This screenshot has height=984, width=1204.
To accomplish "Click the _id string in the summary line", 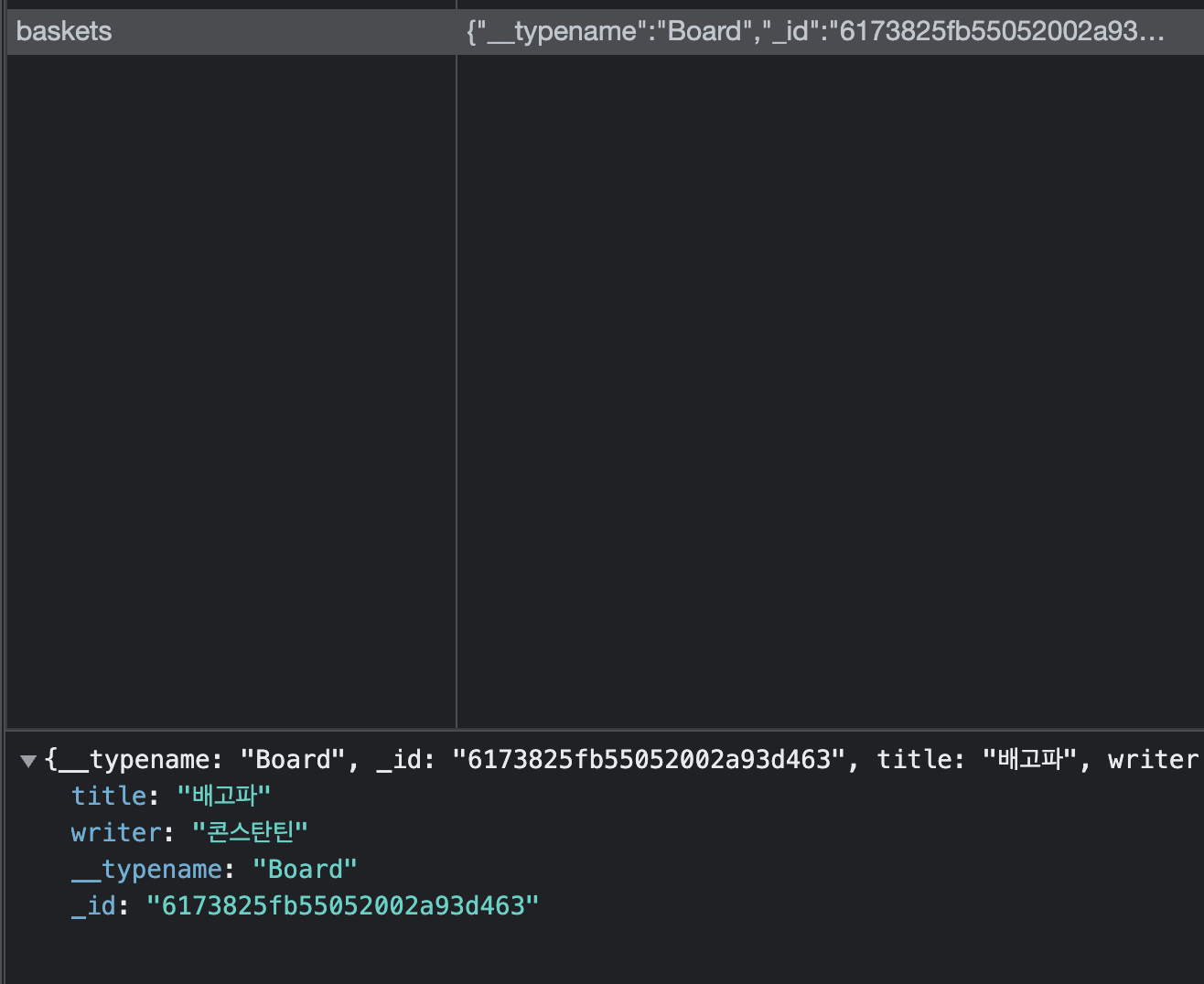I will (649, 759).
